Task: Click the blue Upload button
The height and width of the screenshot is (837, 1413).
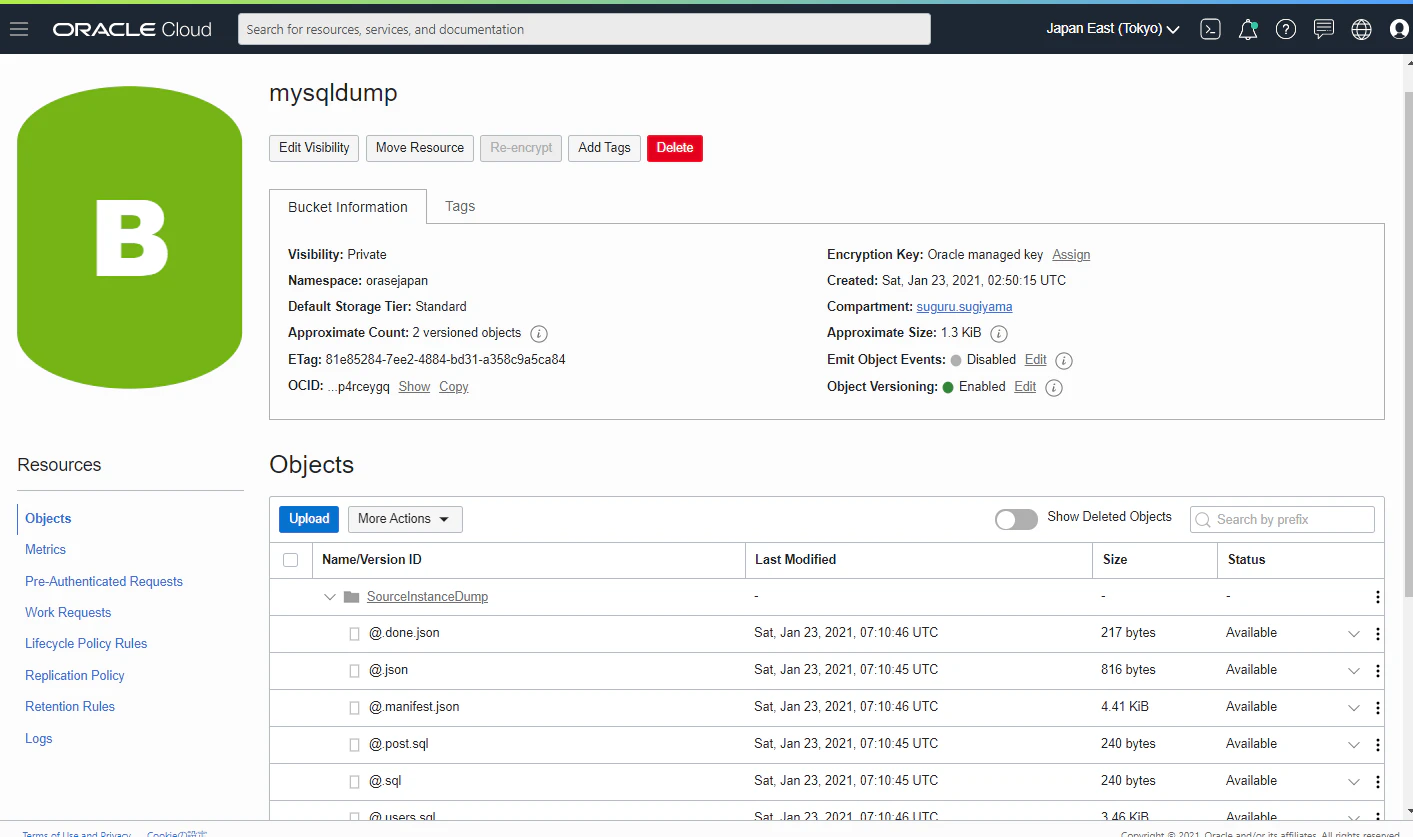Action: coord(309,519)
